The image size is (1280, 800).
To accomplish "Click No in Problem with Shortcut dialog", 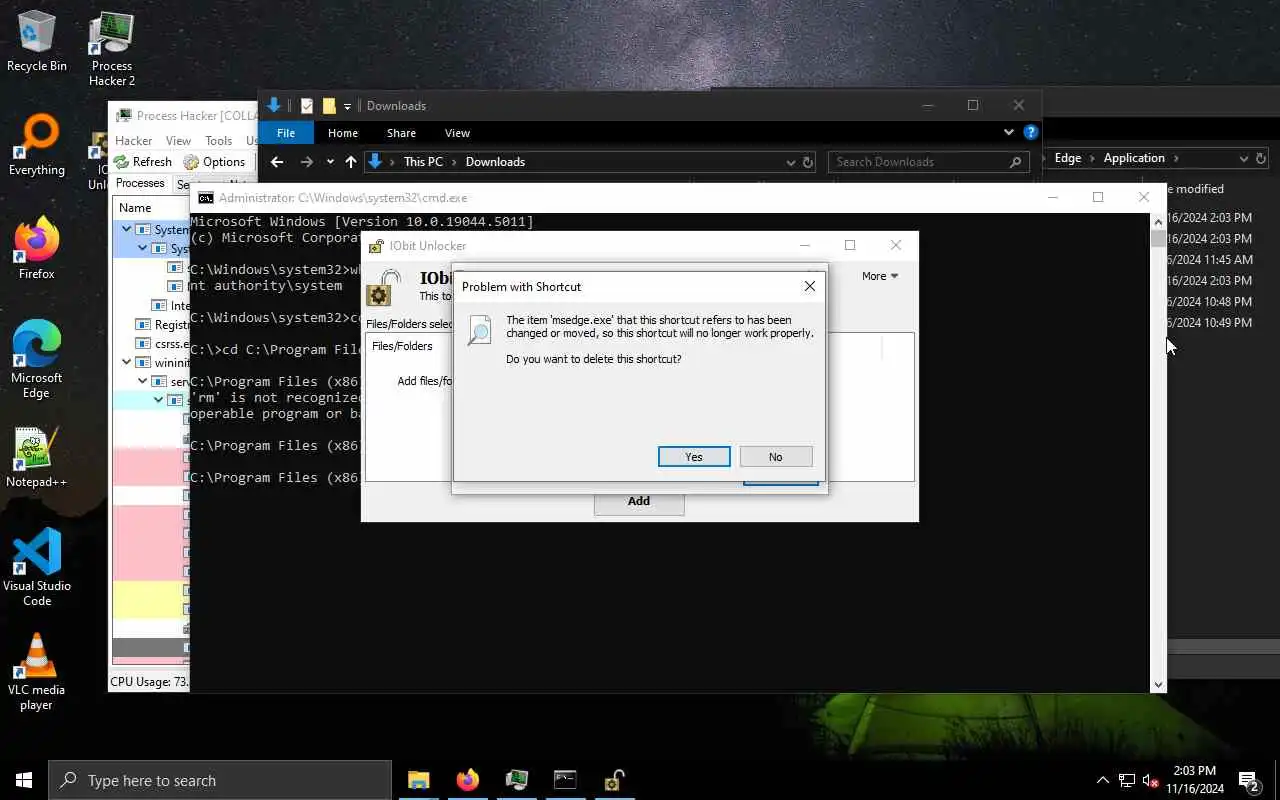I will point(775,456).
